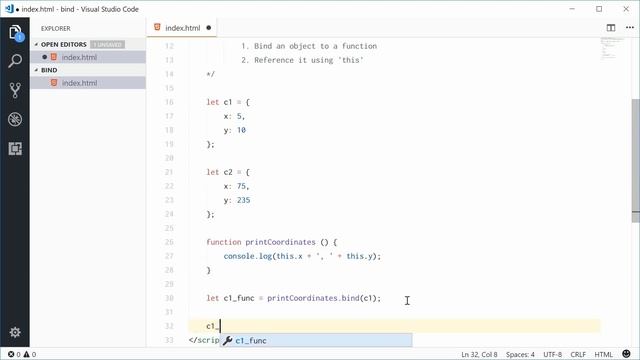Open the editor More Actions menu
Image resolution: width=640 pixels, height=360 pixels.
point(630,28)
